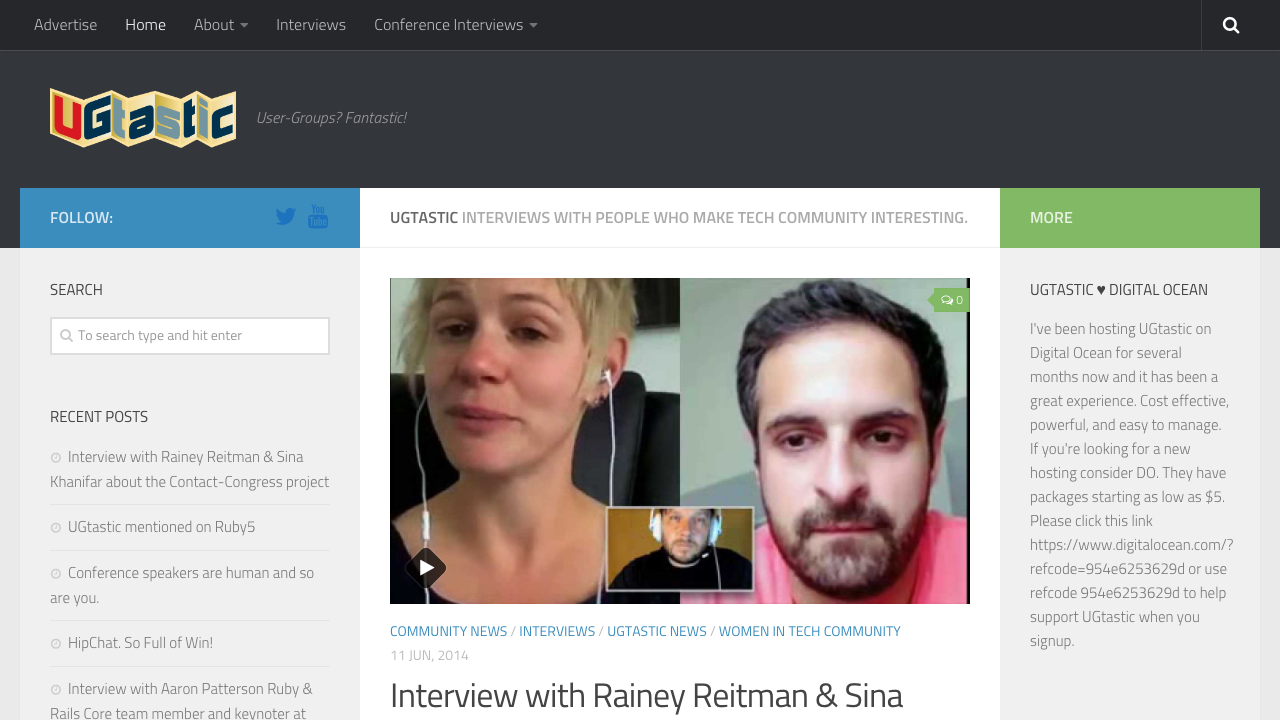Click the UGtastic logo

143,118
